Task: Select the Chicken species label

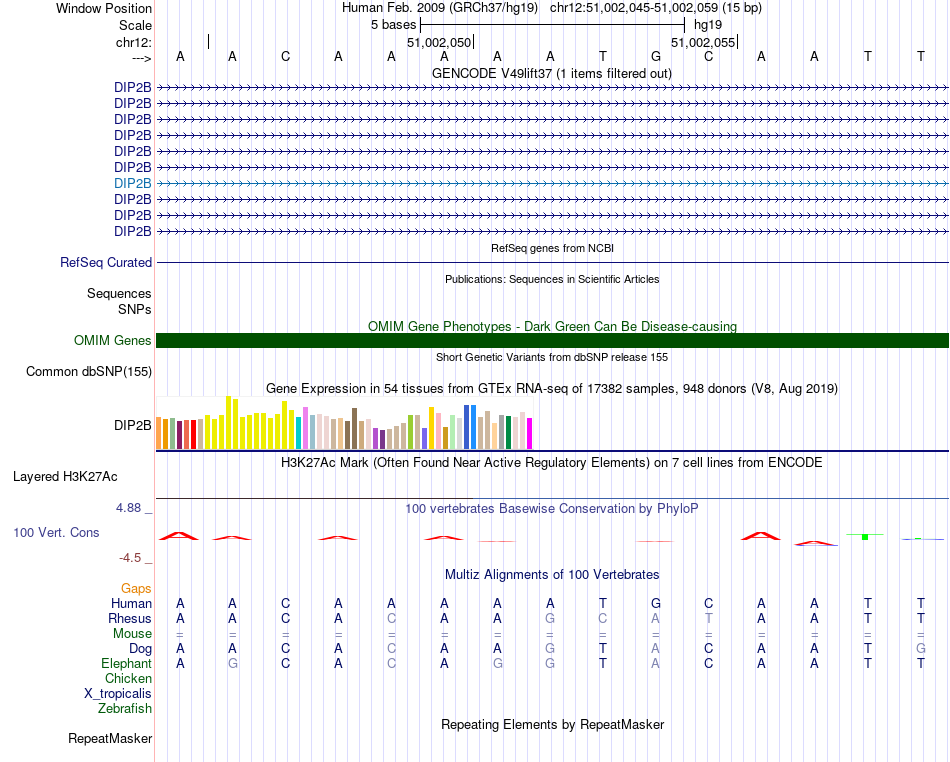Action: click(128, 678)
